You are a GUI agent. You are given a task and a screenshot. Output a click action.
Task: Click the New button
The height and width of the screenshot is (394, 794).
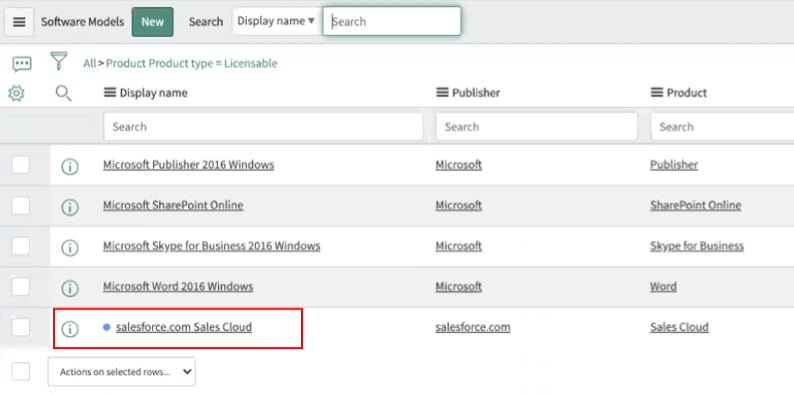coord(152,22)
